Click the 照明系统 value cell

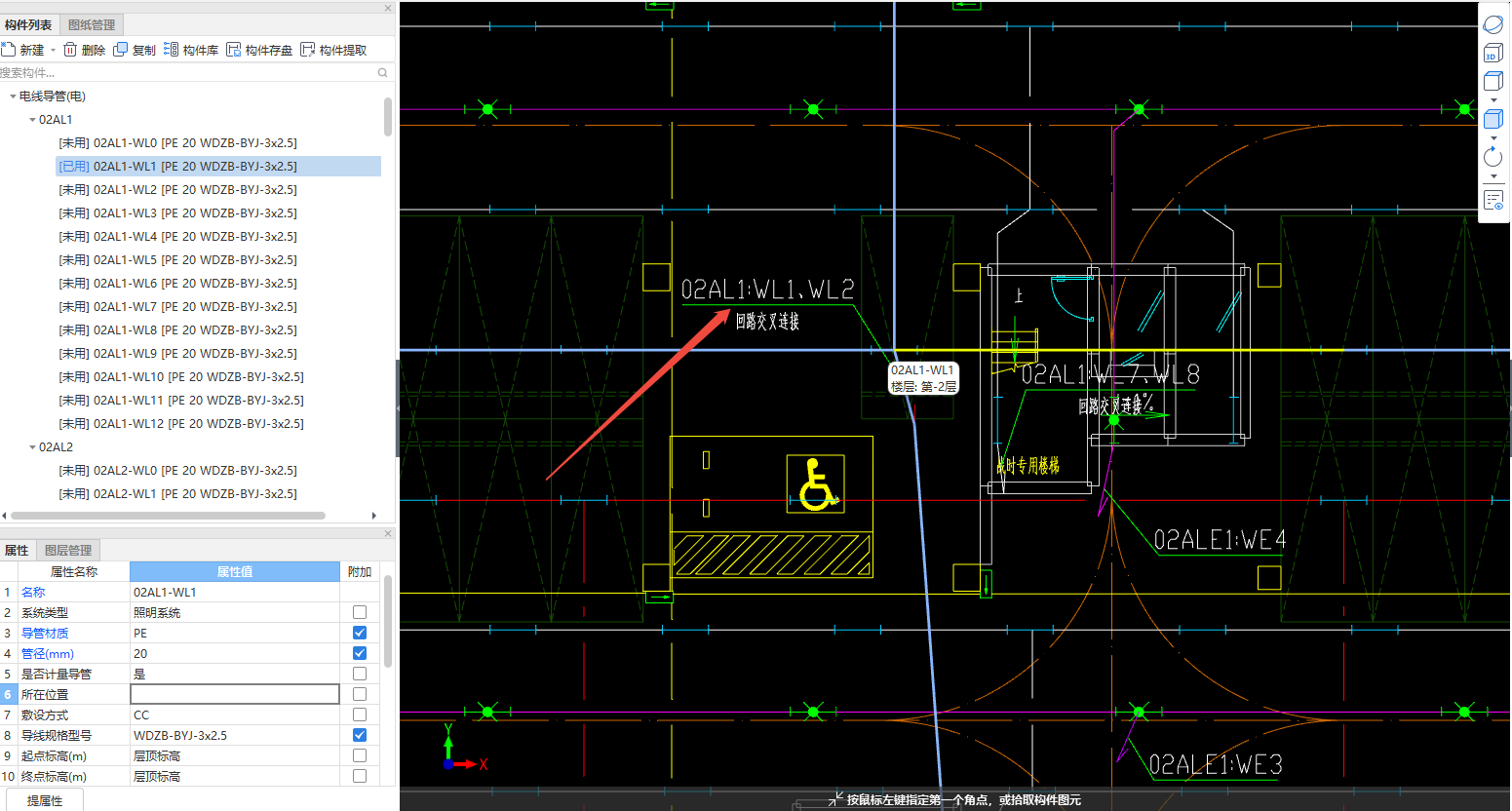(x=235, y=612)
